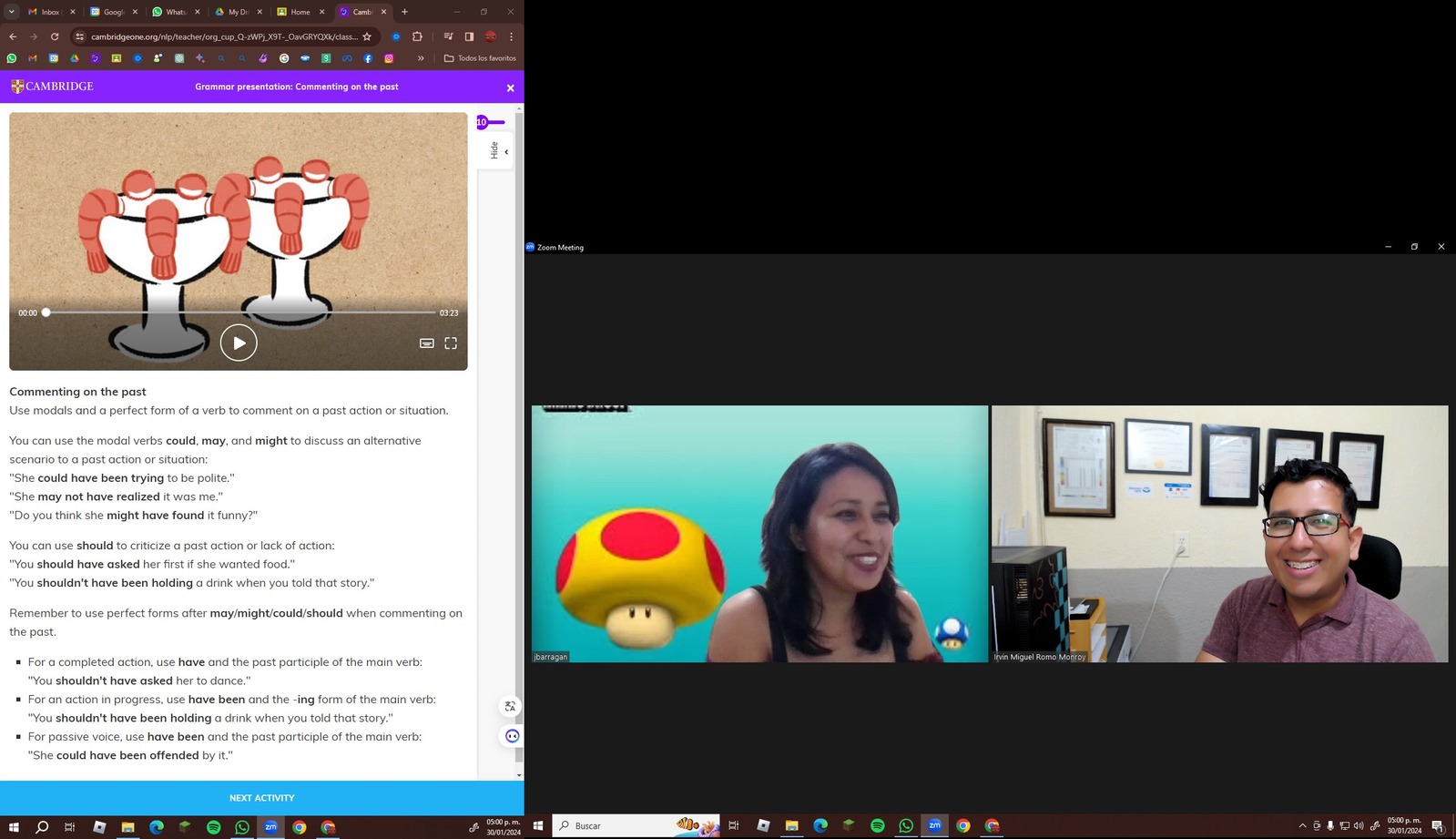The width and height of the screenshot is (1456, 839).
Task: Click the sentence "She could have been offended by it."
Action: [x=130, y=755]
